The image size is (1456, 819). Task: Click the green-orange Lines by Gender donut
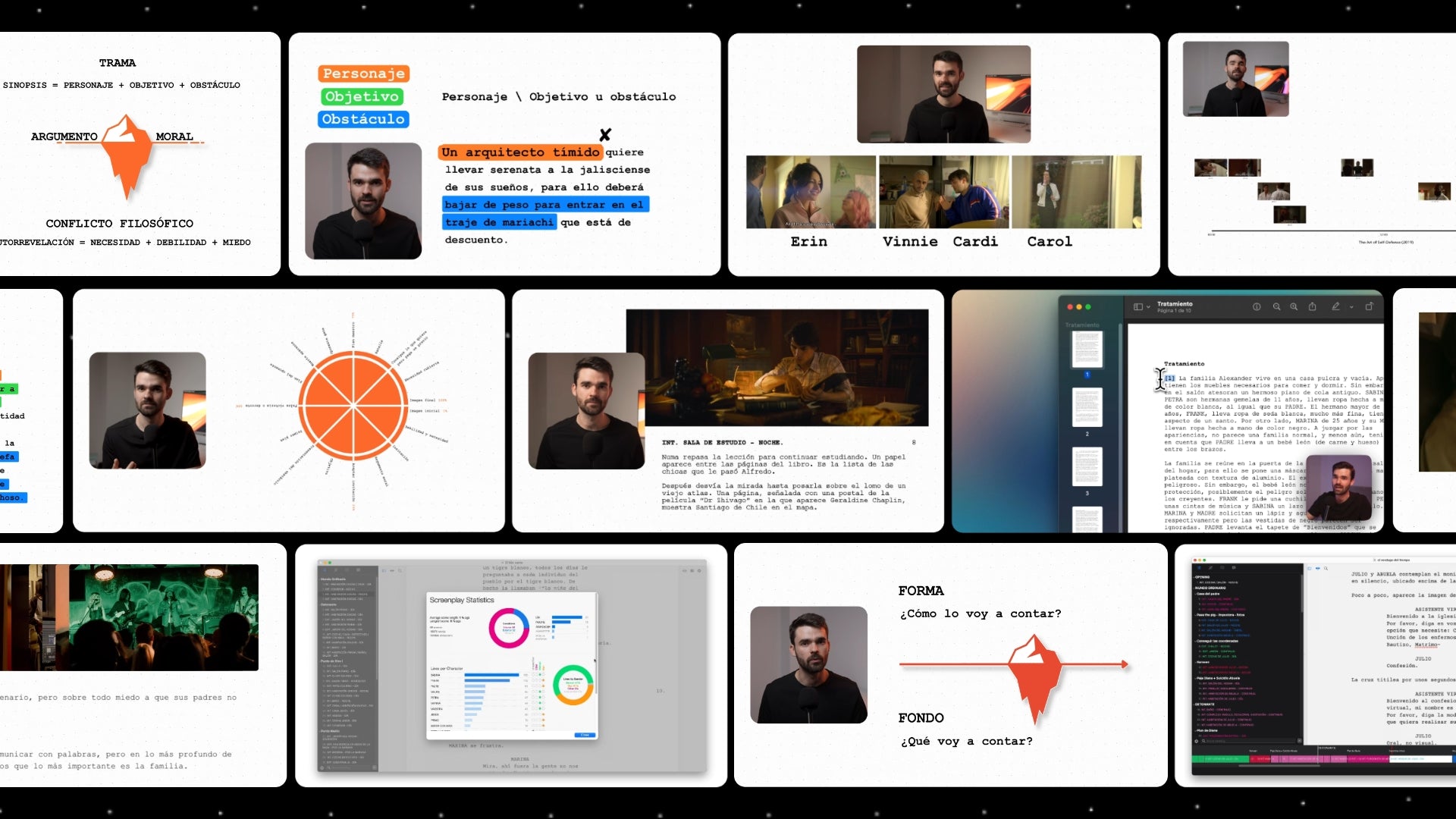573,685
